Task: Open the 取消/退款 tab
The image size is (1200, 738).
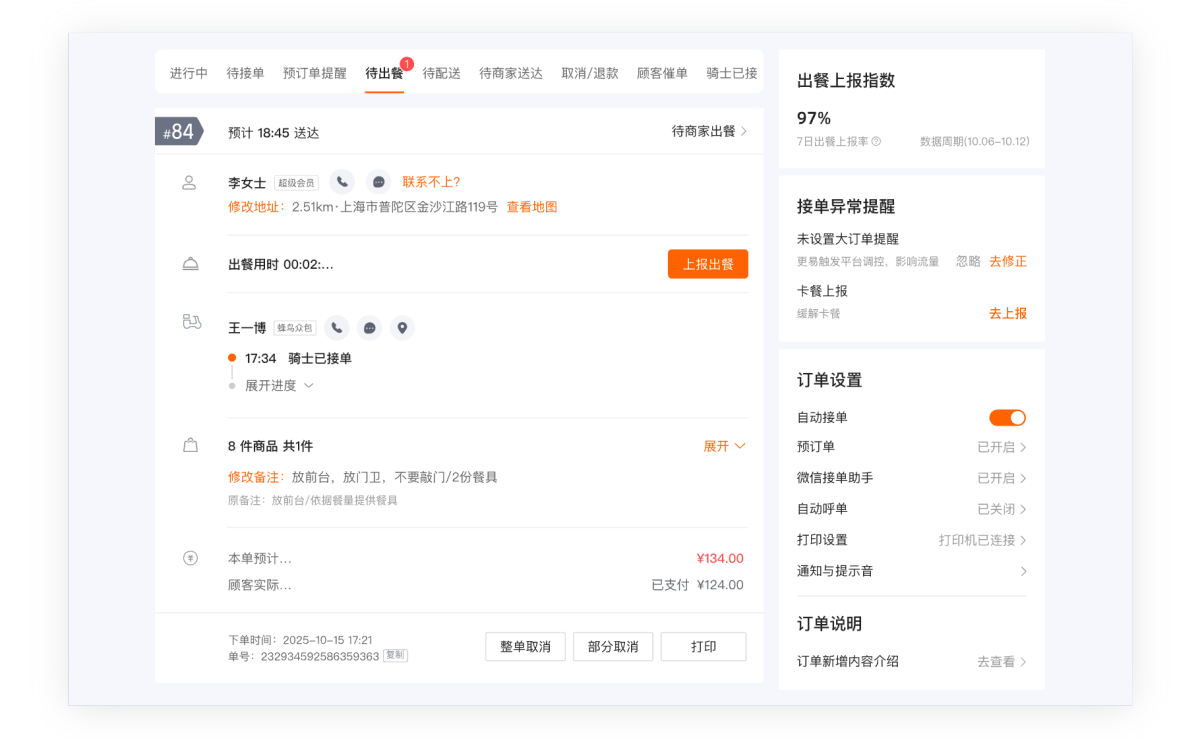Action: pyautogui.click(x=589, y=73)
